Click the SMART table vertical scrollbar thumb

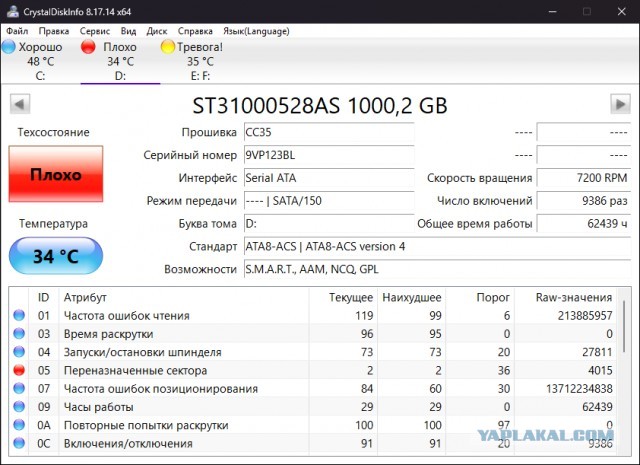tap(624, 326)
